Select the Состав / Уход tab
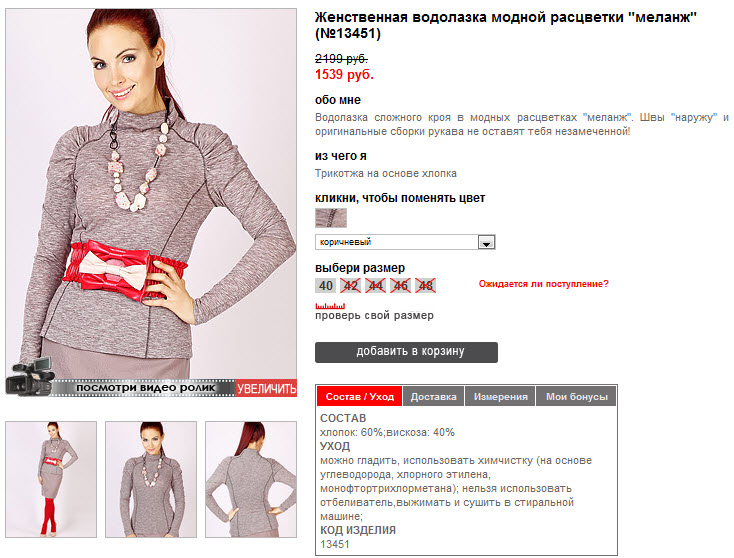 [x=360, y=396]
